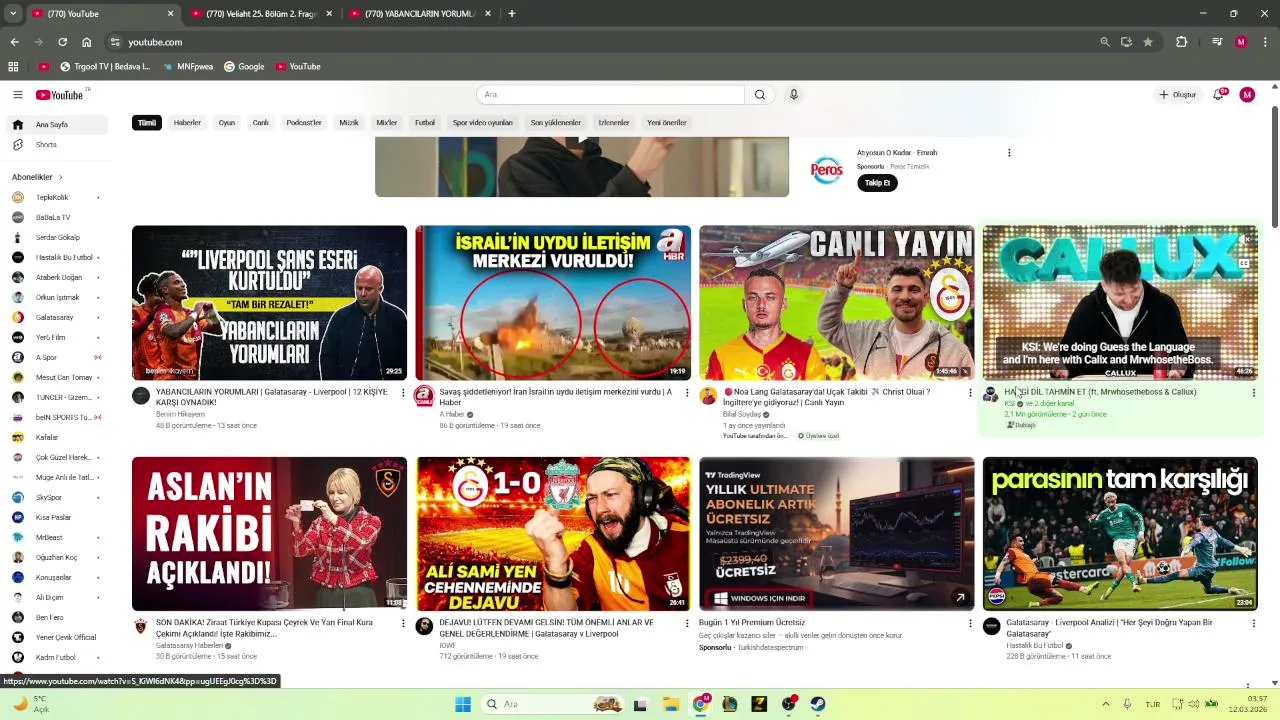The image size is (1280, 720).
Task: Open TepkiKolik channel in subscriptions
Action: [x=56, y=197]
